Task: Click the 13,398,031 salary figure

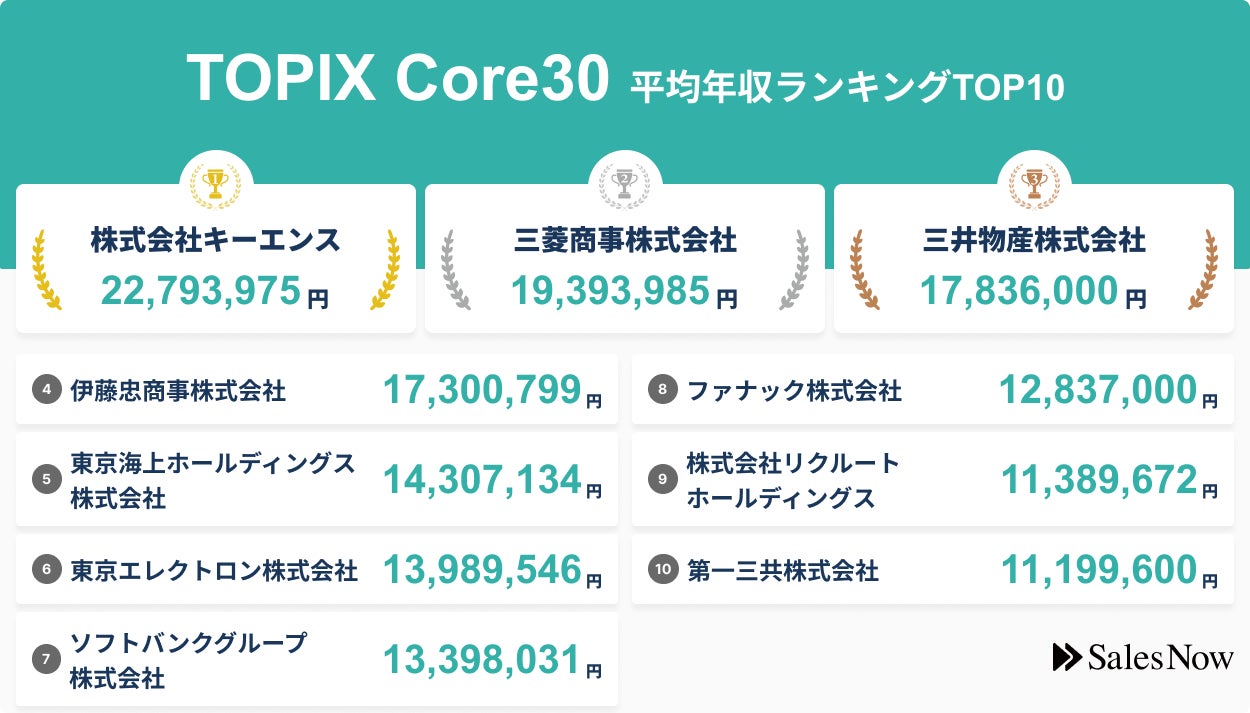Action: [482, 660]
